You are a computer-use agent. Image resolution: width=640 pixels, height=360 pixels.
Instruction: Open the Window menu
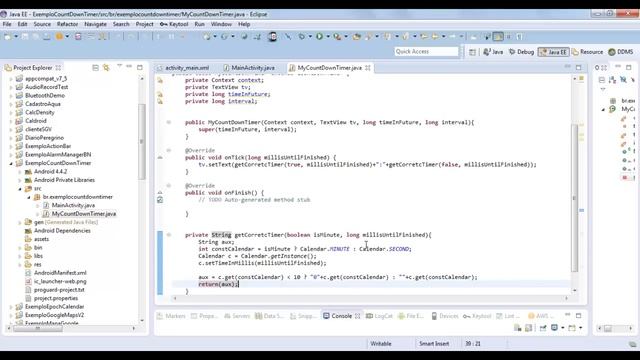click(x=221, y=24)
